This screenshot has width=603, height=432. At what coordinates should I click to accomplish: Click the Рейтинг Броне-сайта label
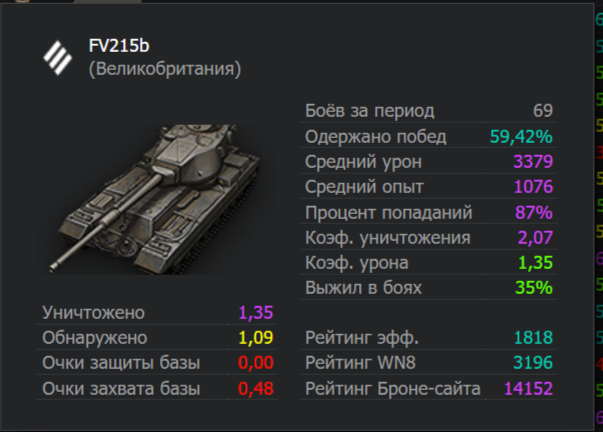(x=393, y=389)
